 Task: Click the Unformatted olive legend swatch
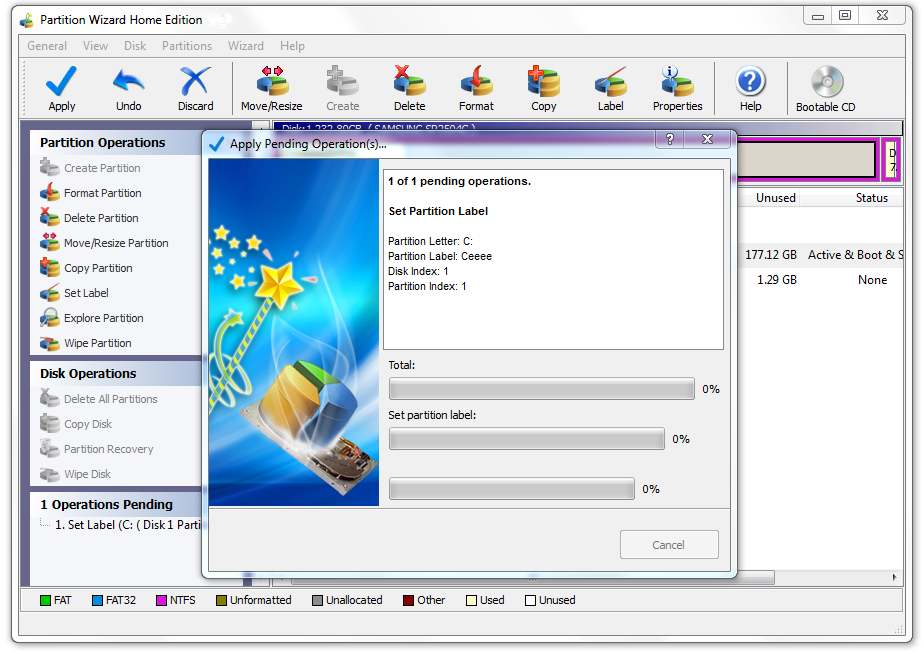coord(222,601)
